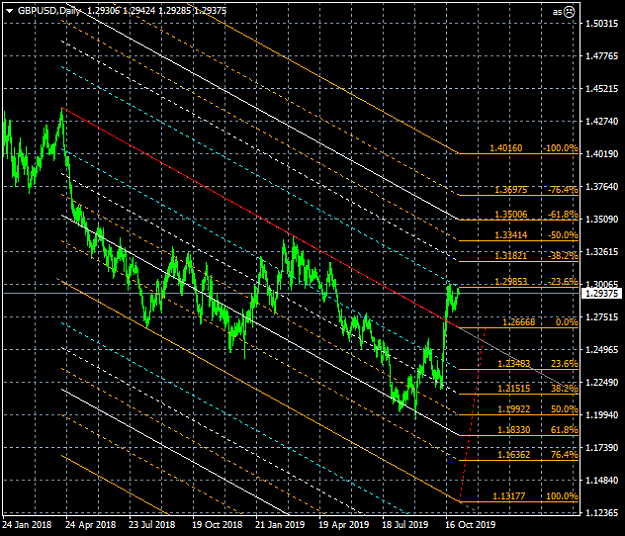Click the current price label 1.29375
Image resolution: width=625 pixels, height=536 pixels.
click(602, 294)
